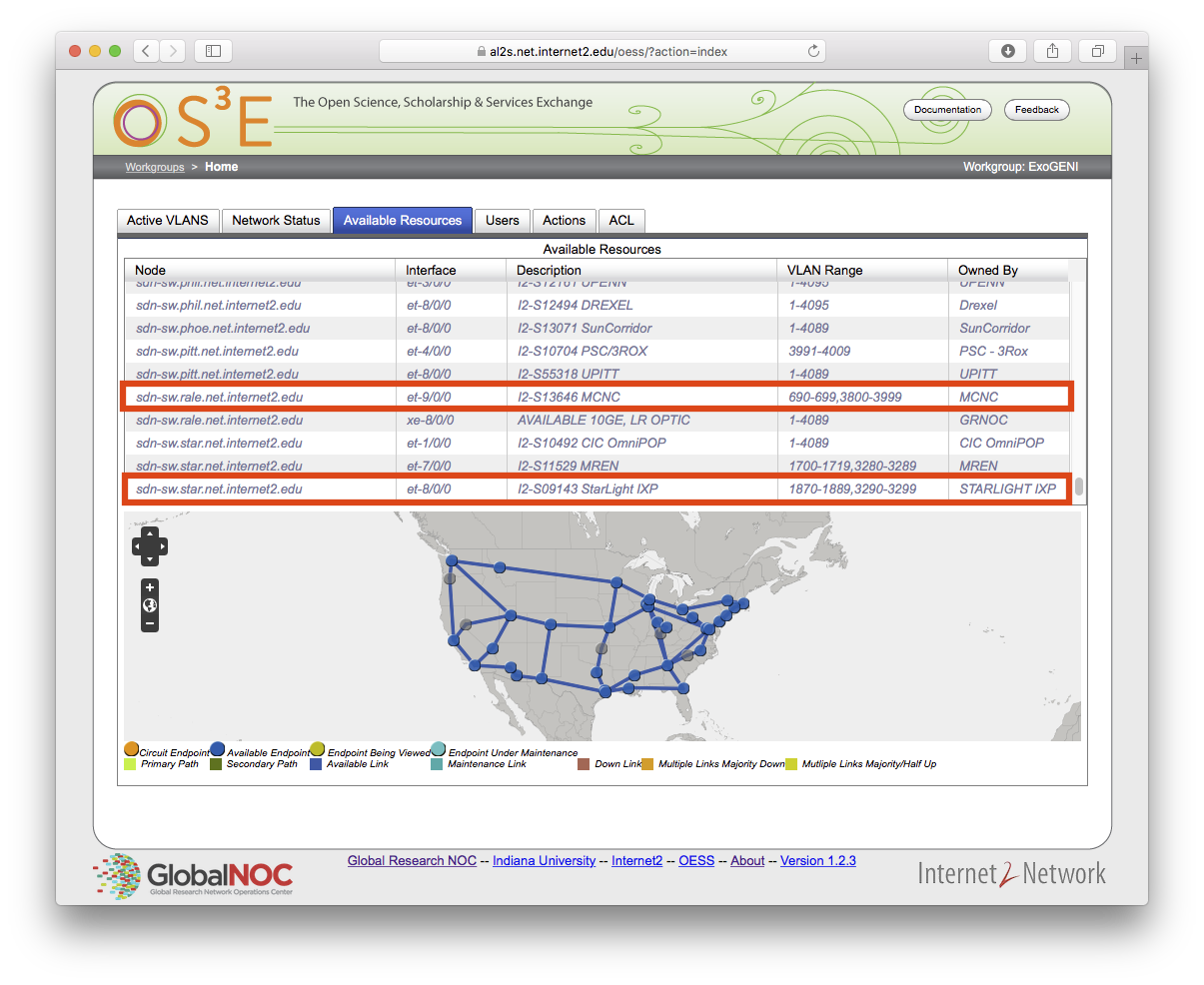Open the OESS footer link
Image resolution: width=1204 pixels, height=985 pixels.
click(x=696, y=861)
